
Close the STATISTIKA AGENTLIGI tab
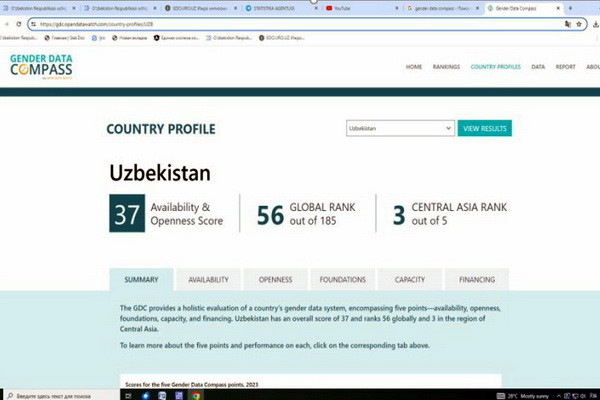tap(316, 8)
